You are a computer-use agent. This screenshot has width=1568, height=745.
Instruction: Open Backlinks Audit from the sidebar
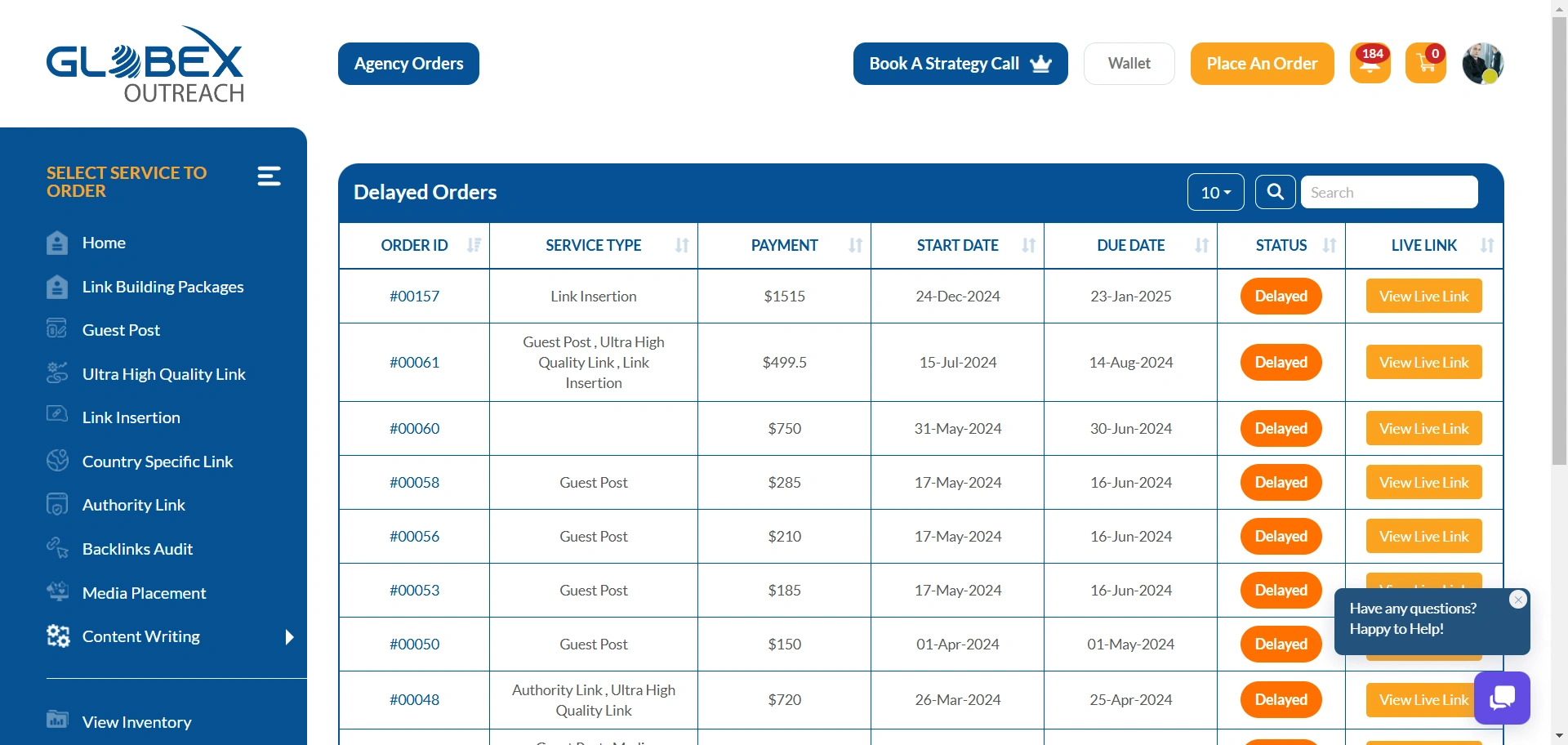tap(137, 549)
